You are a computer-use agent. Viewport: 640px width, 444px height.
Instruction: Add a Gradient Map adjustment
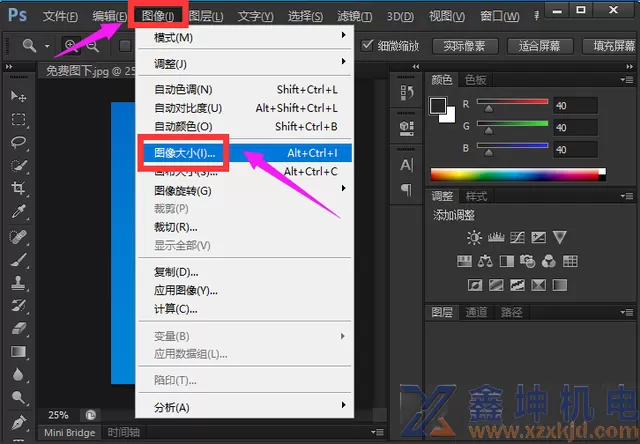pyautogui.click(x=560, y=285)
